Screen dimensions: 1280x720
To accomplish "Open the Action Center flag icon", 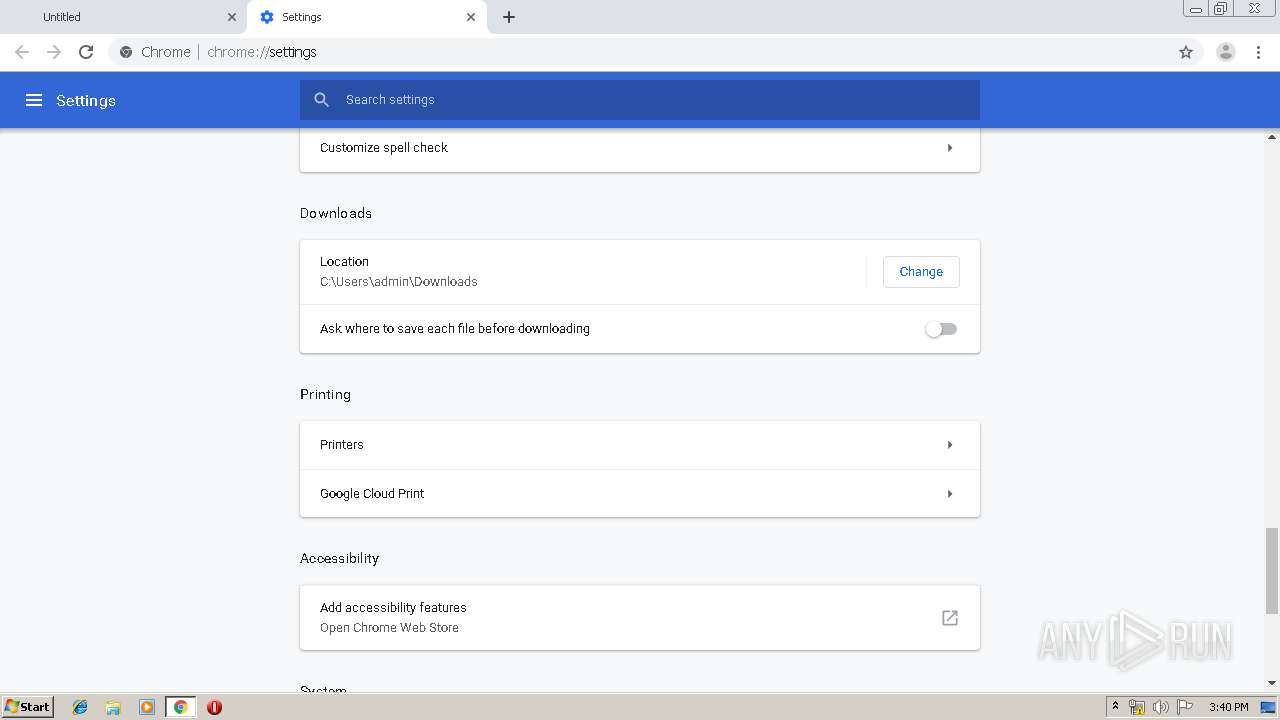I will click(1185, 707).
